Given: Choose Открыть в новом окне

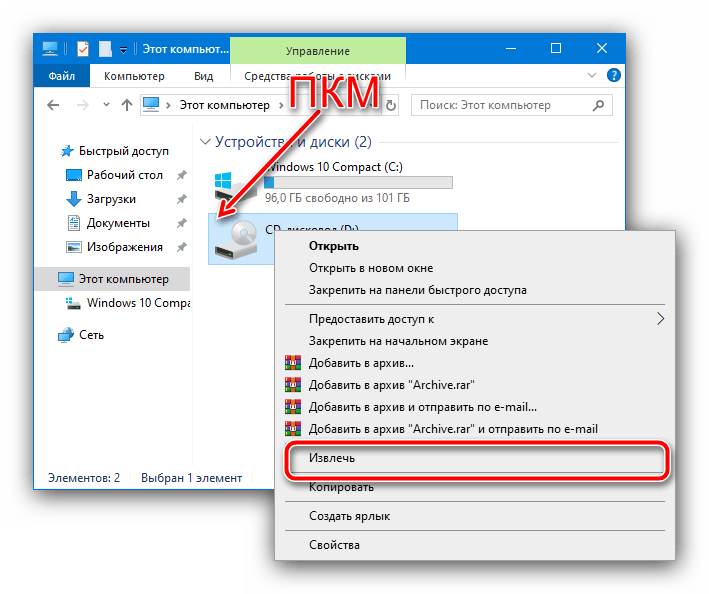Looking at the screenshot, I should [475, 268].
